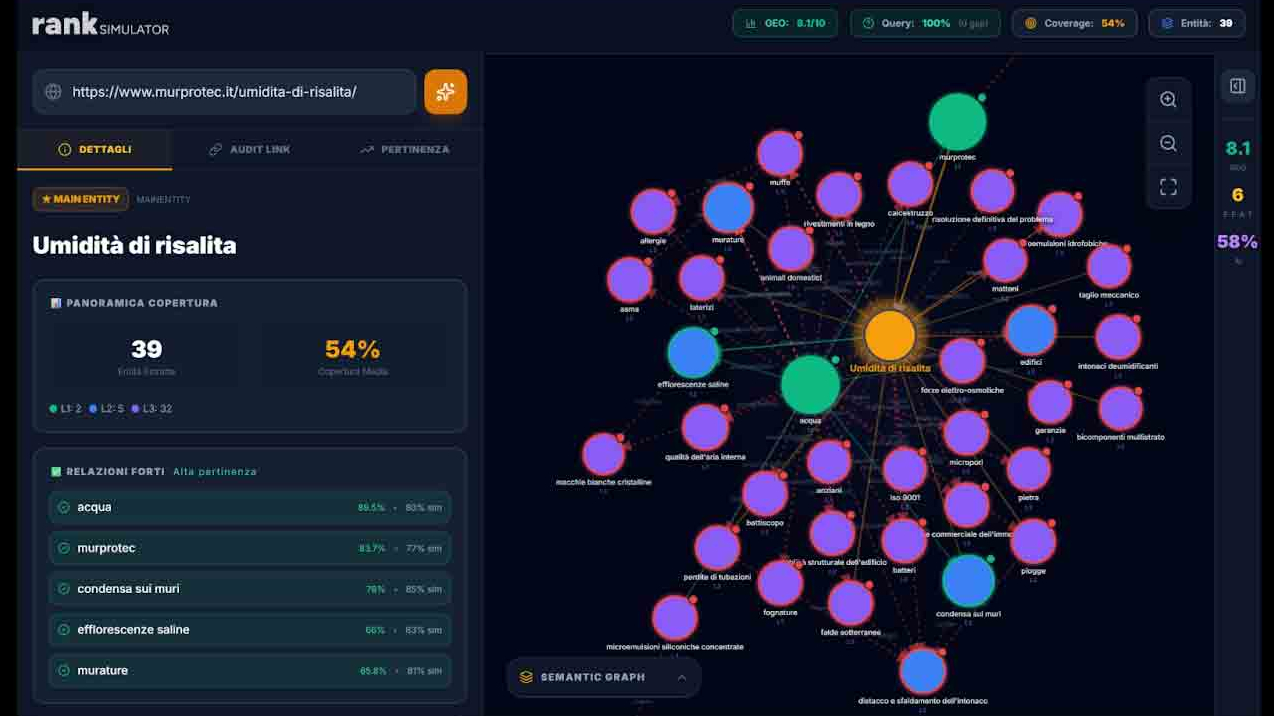Expand the acqua relation row
1274x716 pixels.
[x=249, y=507]
